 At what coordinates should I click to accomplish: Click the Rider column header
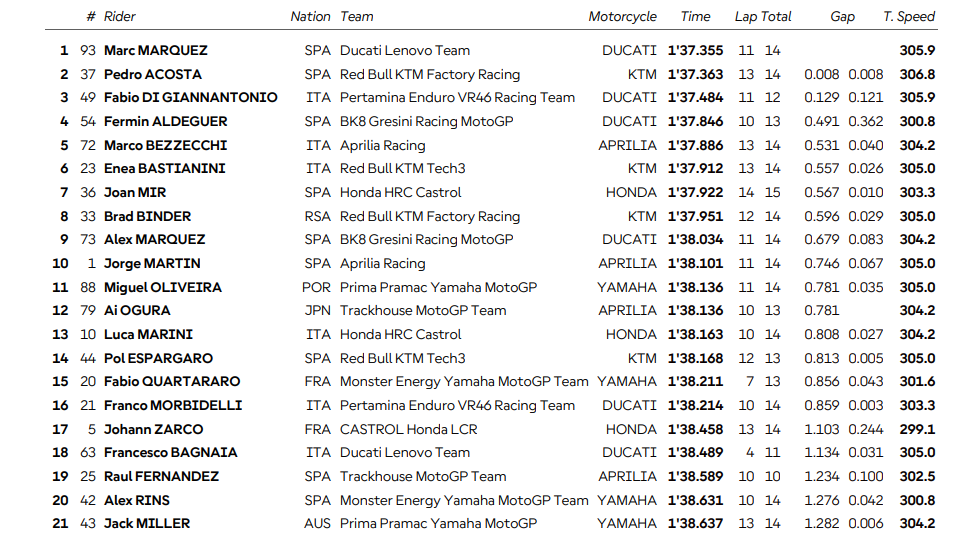119,16
